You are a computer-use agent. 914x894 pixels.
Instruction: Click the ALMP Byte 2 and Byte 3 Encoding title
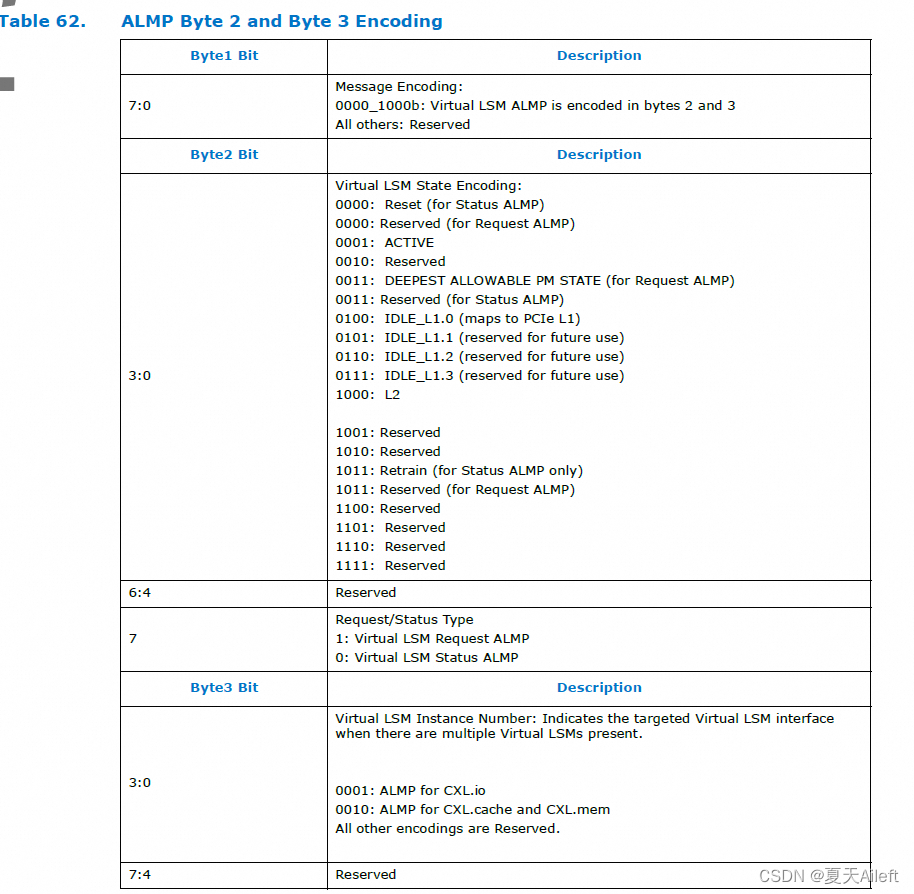click(x=282, y=21)
